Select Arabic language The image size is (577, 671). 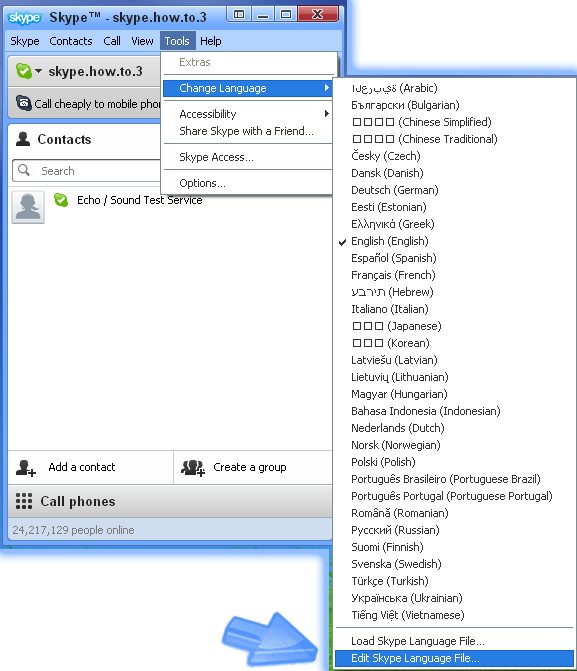(394, 88)
